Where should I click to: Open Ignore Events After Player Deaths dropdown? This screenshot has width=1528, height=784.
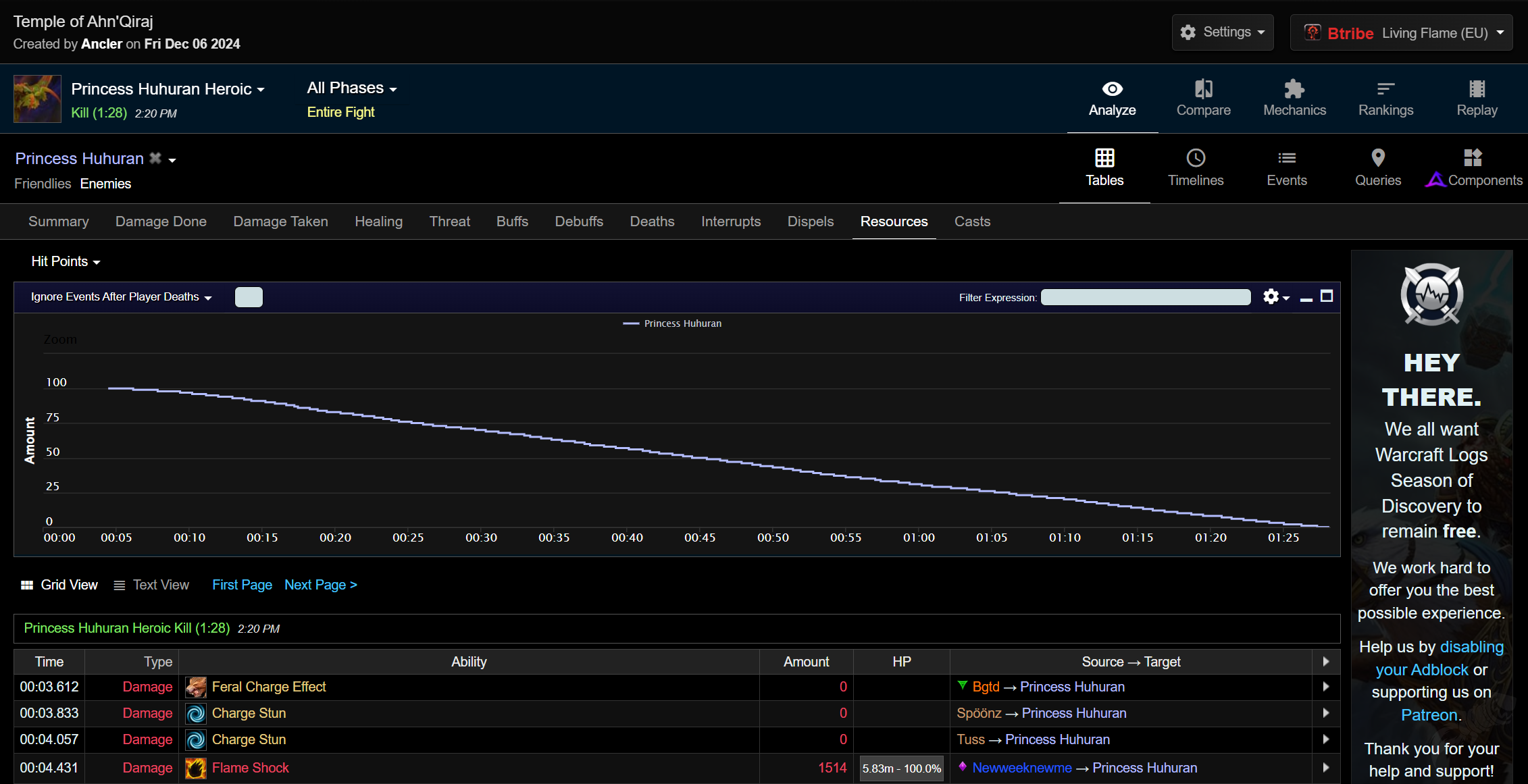point(122,296)
